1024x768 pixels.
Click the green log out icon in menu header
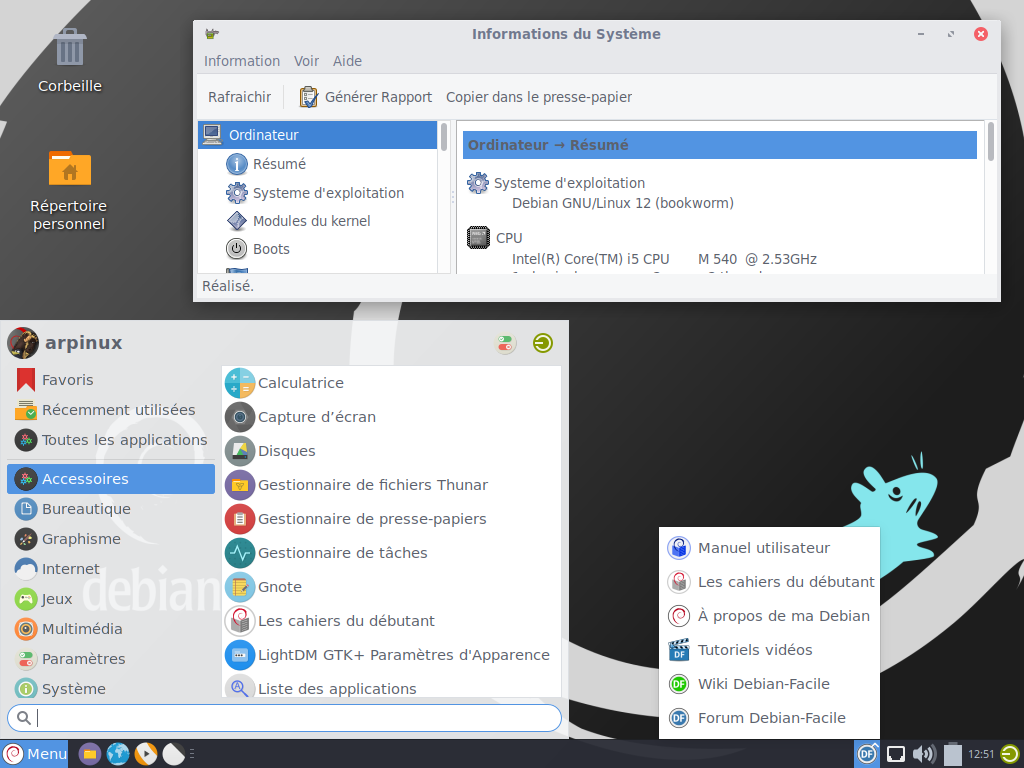tap(543, 343)
